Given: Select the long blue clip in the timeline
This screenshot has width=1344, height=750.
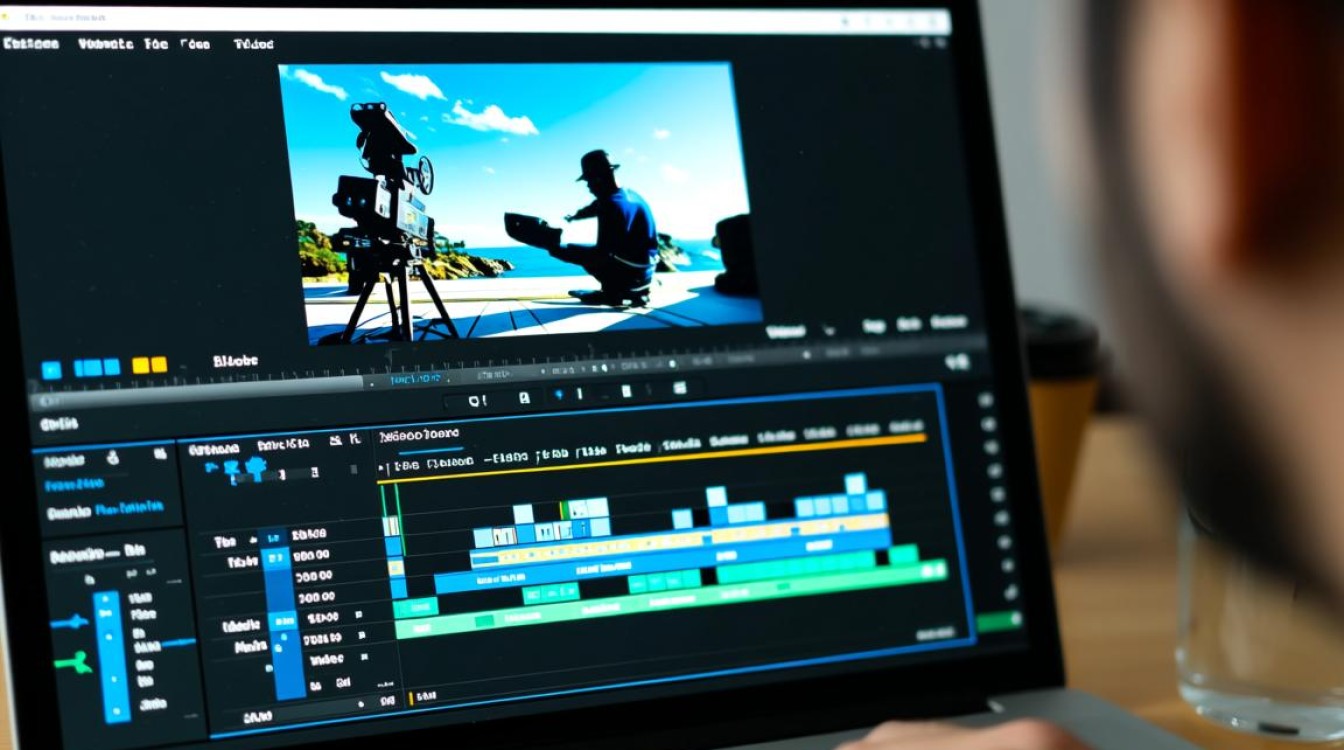Looking at the screenshot, I should (662, 562).
